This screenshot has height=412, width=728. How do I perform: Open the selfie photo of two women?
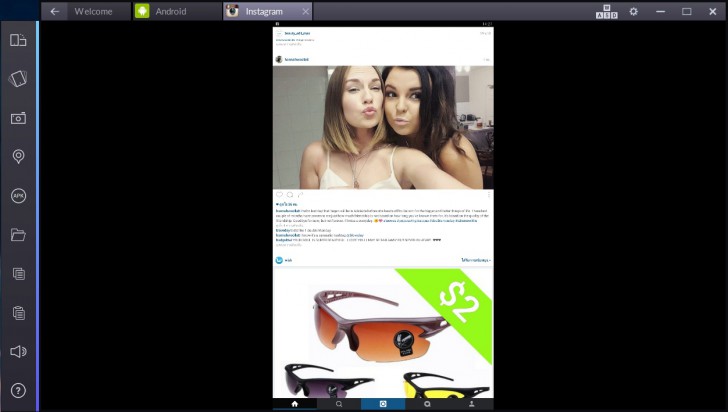[x=383, y=127]
